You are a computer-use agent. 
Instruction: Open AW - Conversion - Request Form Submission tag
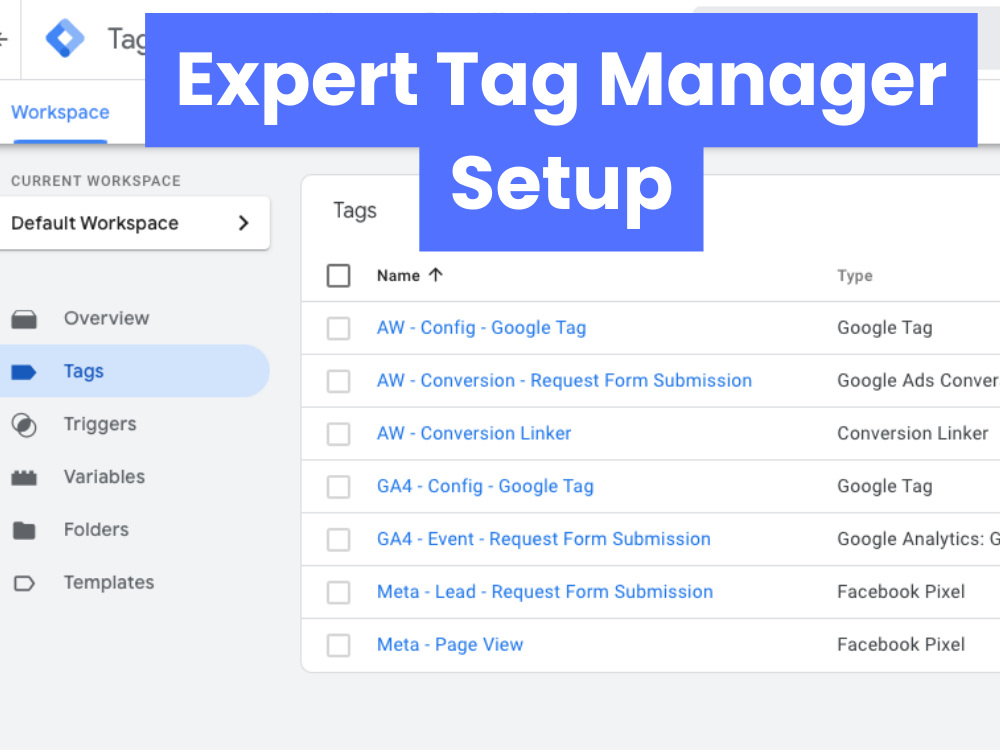tap(564, 381)
